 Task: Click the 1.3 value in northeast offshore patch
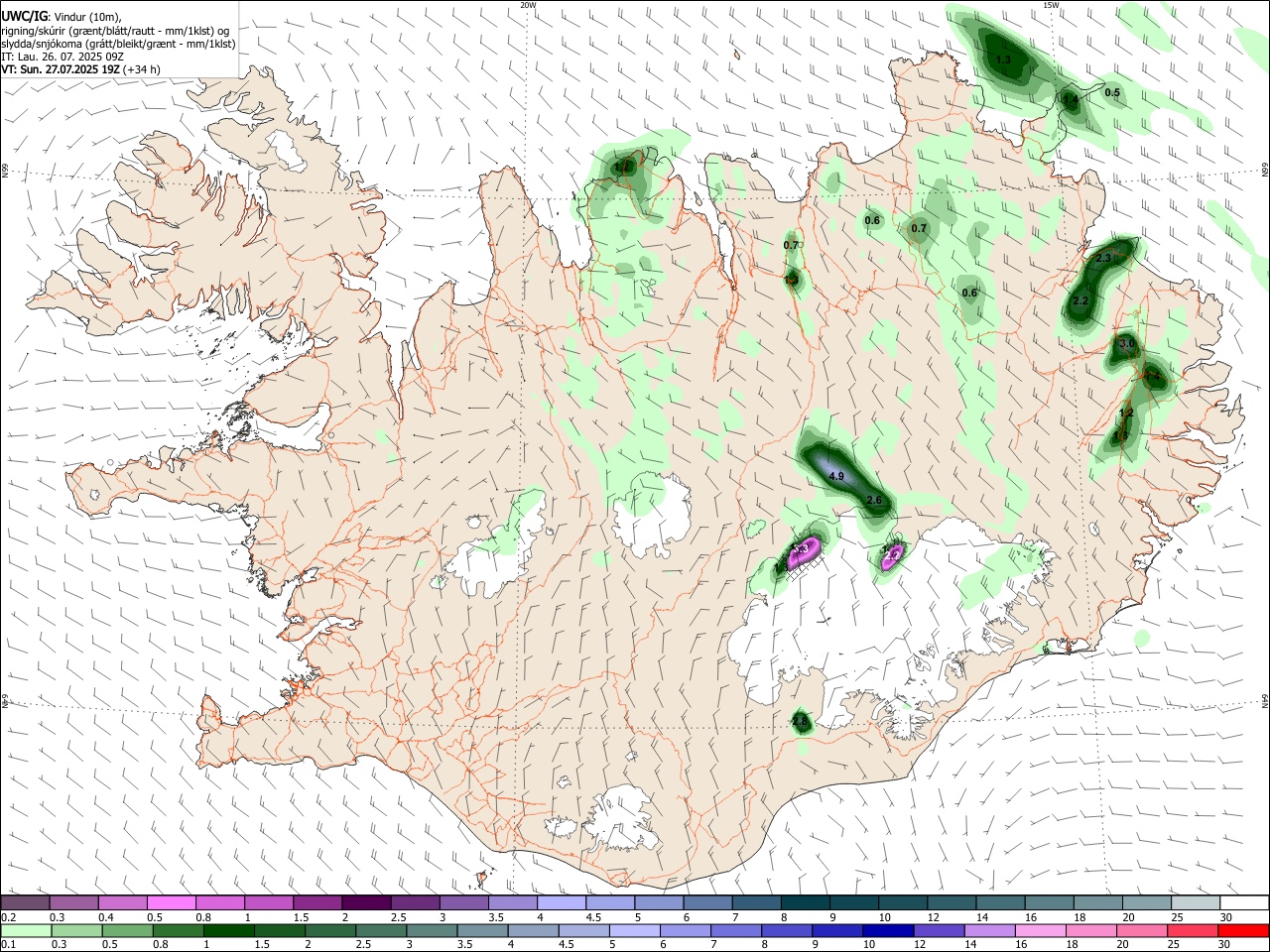pyautogui.click(x=1003, y=60)
